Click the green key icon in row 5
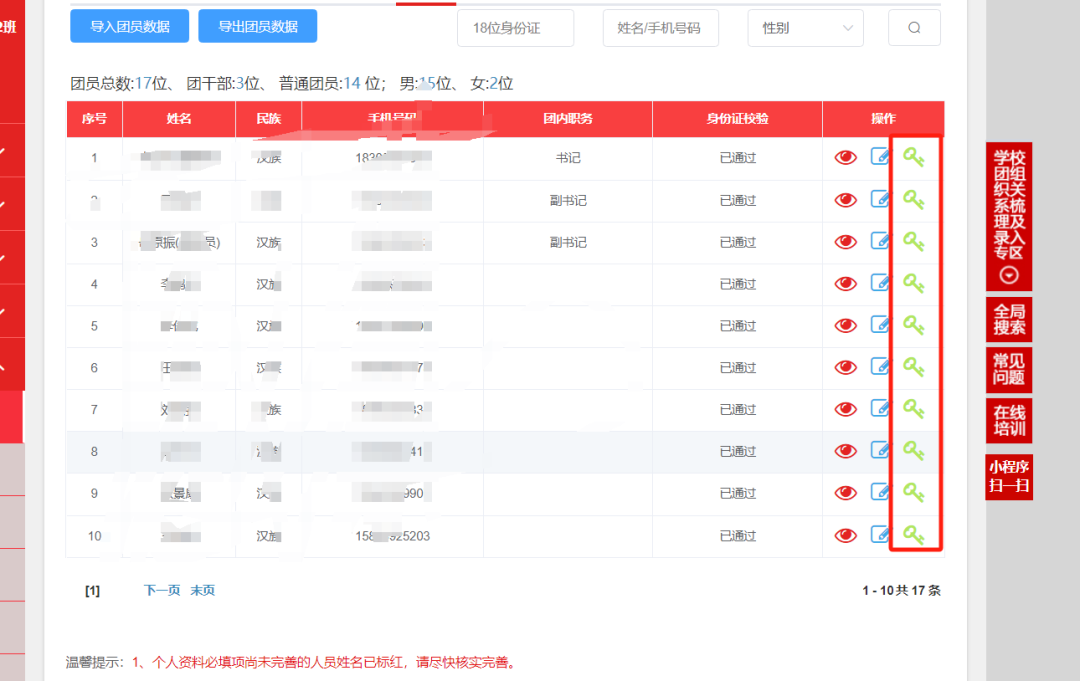Image resolution: width=1080 pixels, height=681 pixels. [914, 325]
